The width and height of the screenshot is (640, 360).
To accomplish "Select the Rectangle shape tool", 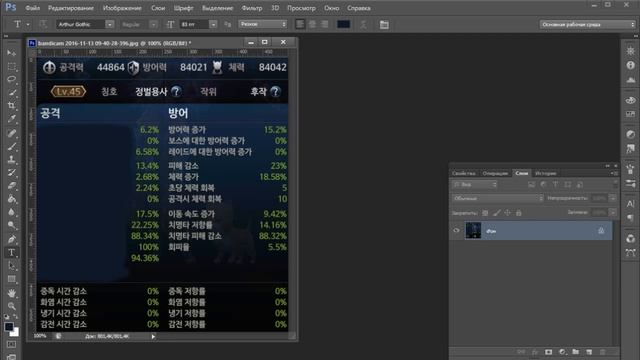I will tap(11, 279).
